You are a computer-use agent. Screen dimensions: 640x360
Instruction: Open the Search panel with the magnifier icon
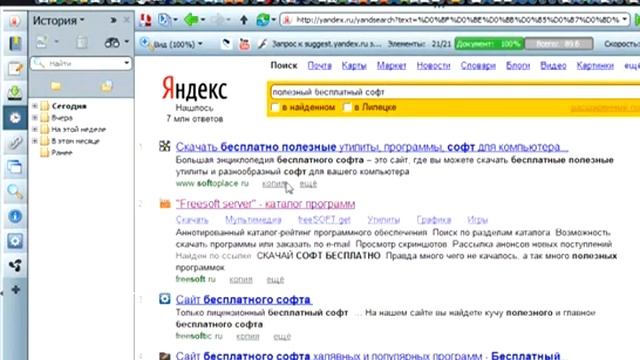coord(15,191)
